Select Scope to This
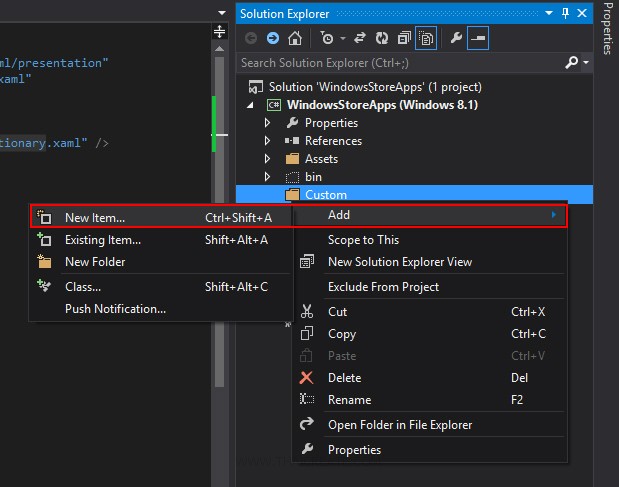 [430, 240]
